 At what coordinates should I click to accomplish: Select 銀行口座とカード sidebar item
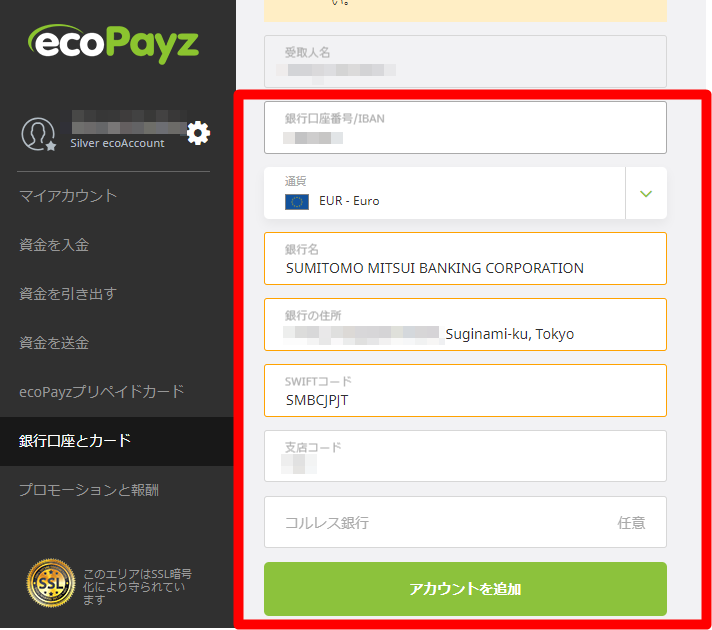117,441
